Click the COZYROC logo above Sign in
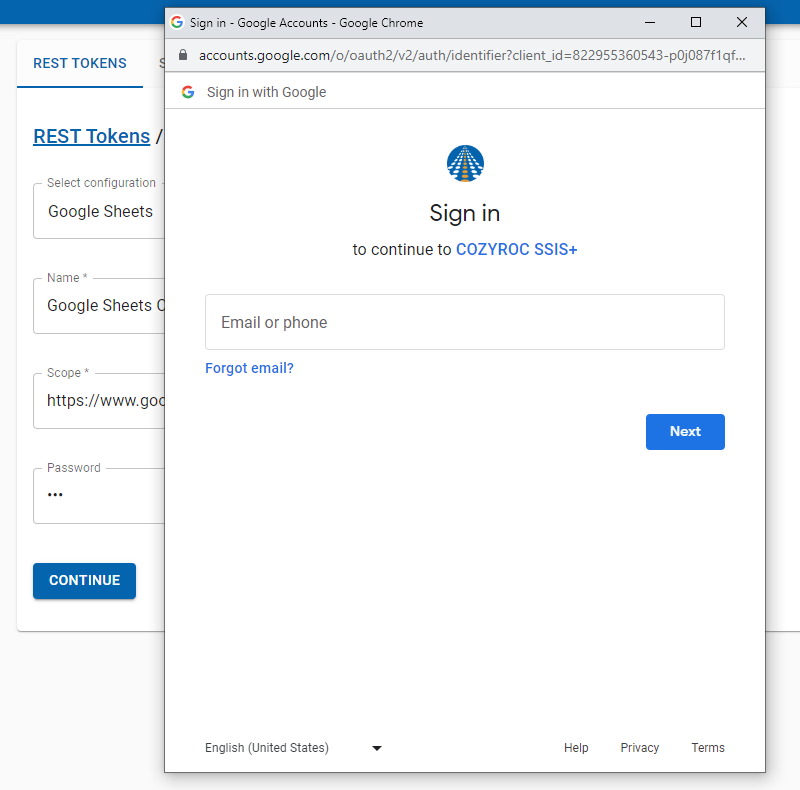Screen dimensions: 800x790 (x=465, y=163)
